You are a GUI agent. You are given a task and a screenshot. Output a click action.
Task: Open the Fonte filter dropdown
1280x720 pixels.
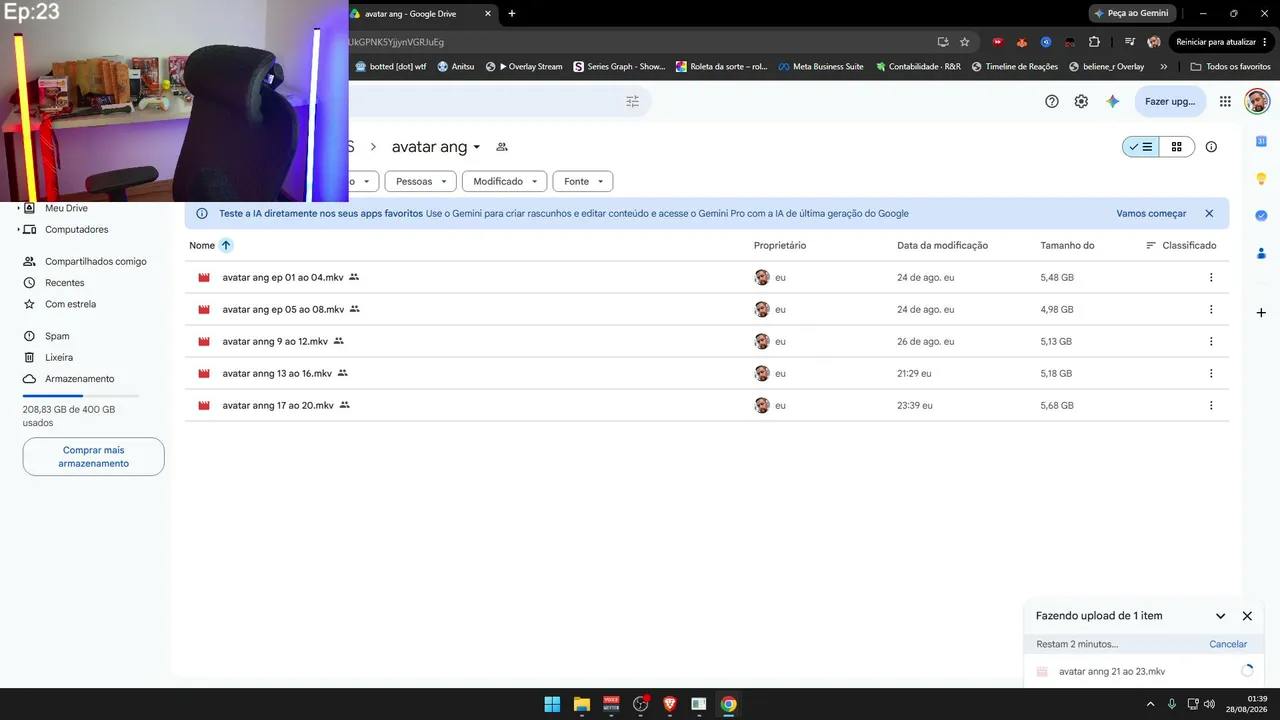(x=582, y=181)
